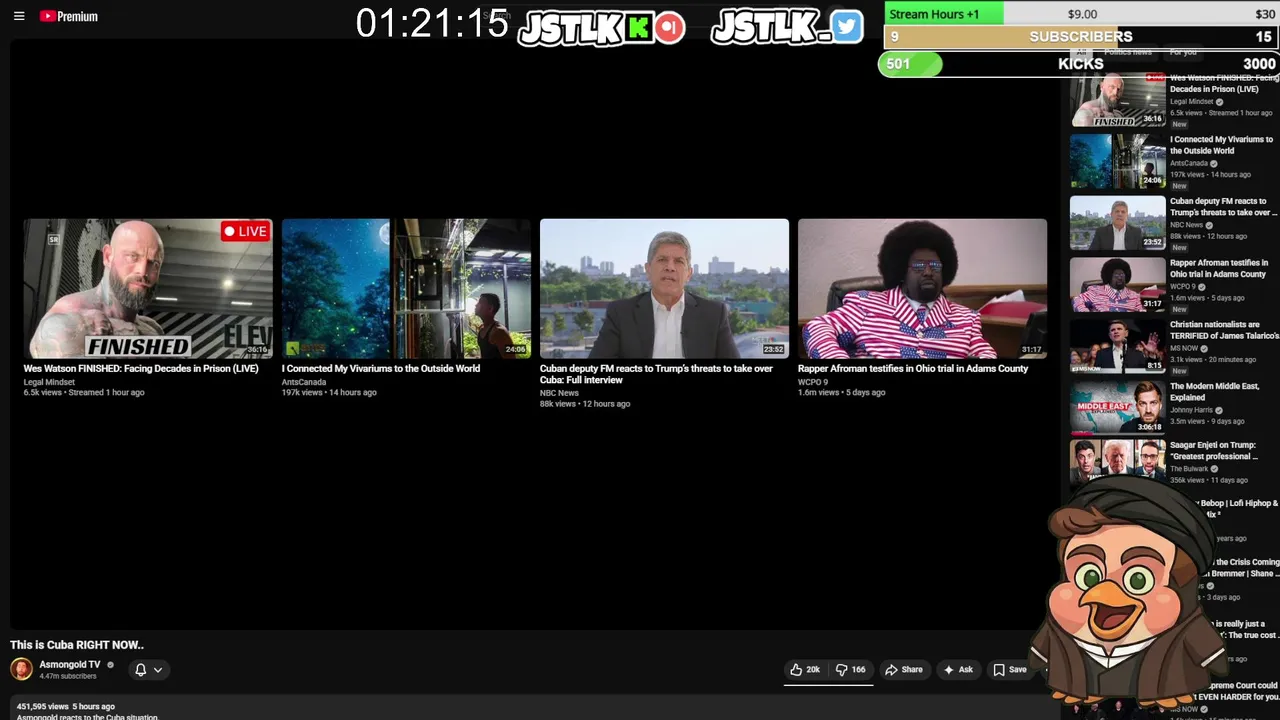Click the LIVE badge on Wes Watson thumbnail
Viewport: 1280px width, 720px height.
pos(246,231)
